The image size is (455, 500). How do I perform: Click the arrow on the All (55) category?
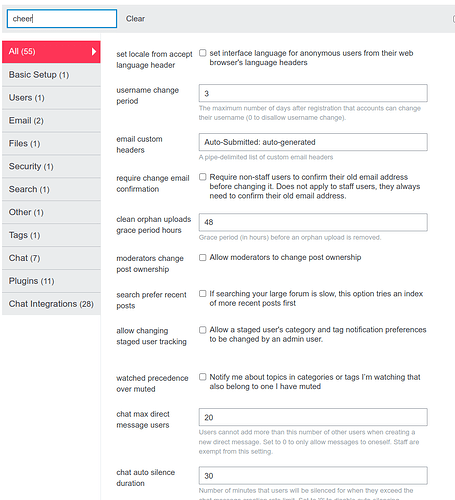94,52
